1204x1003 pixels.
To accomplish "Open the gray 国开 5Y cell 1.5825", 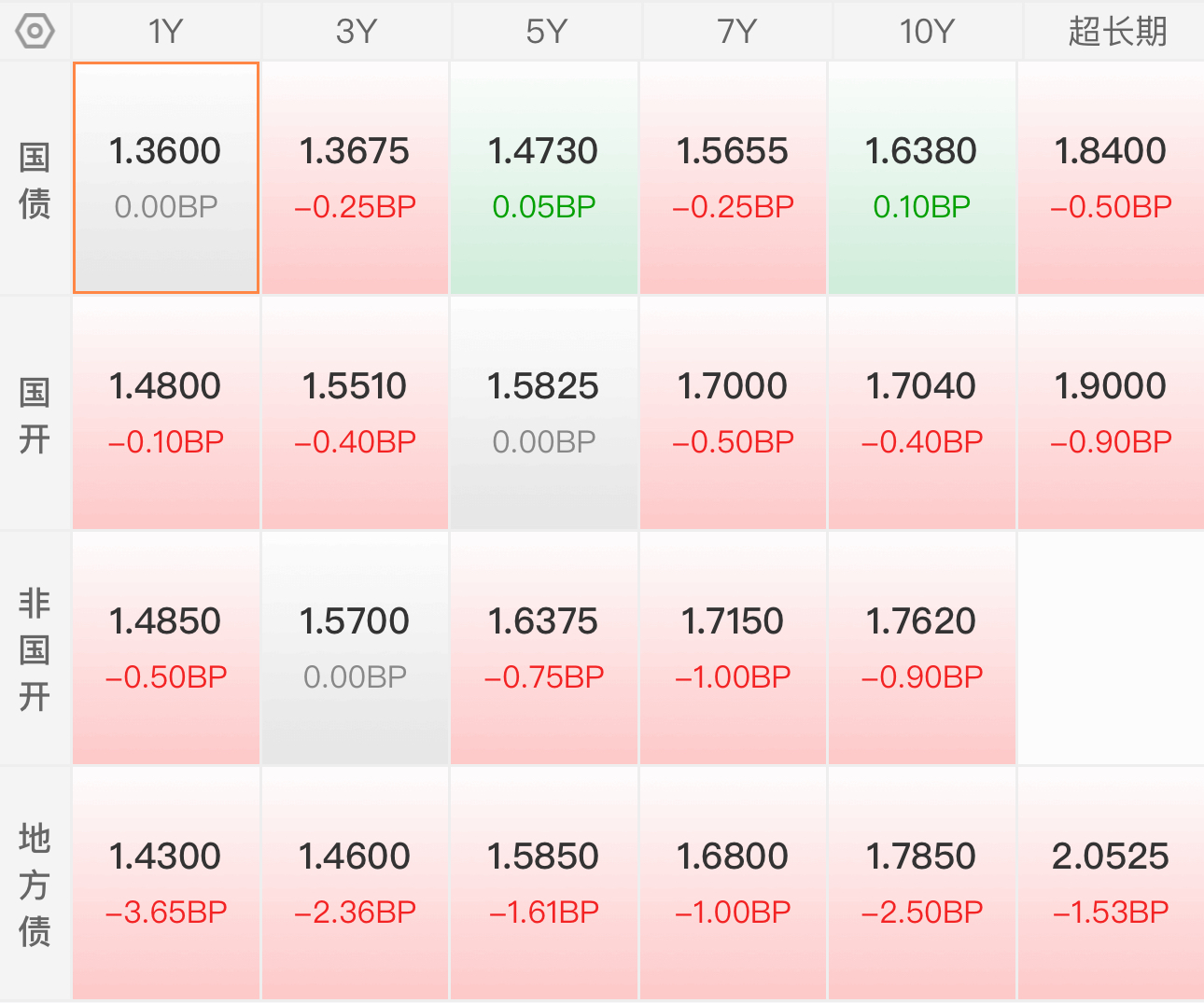I will 544,413.
